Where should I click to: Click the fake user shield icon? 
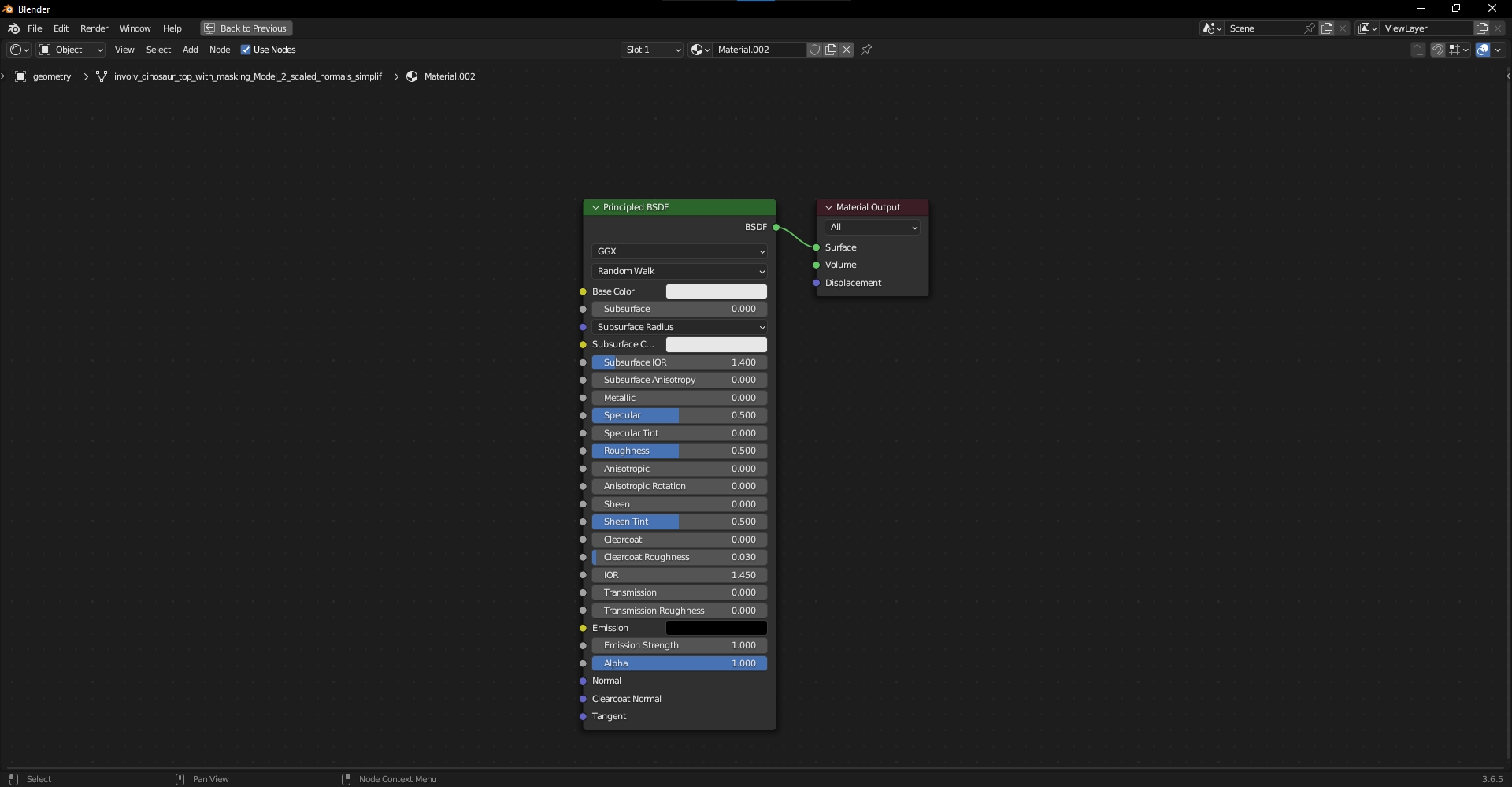pos(814,50)
